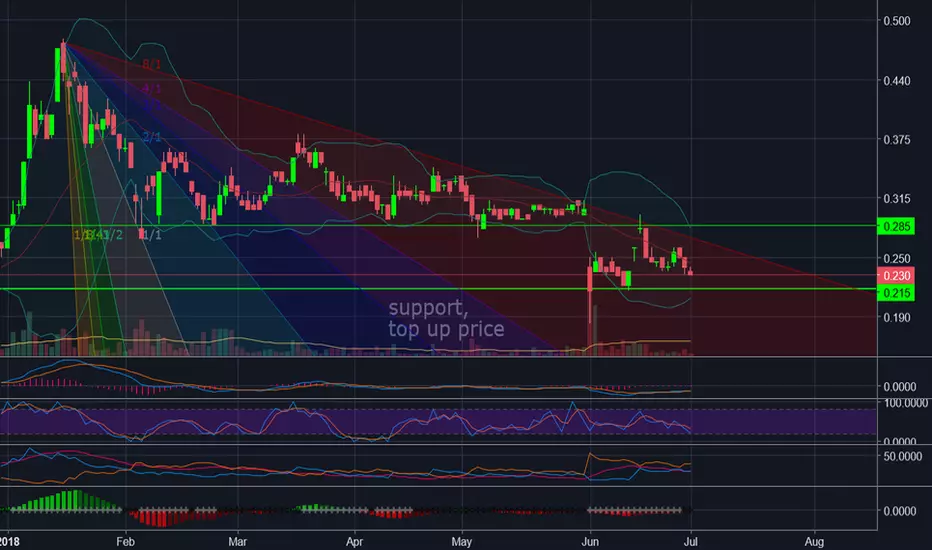932x550 pixels.
Task: Click the 0.315 price axis value
Action: [897, 199]
